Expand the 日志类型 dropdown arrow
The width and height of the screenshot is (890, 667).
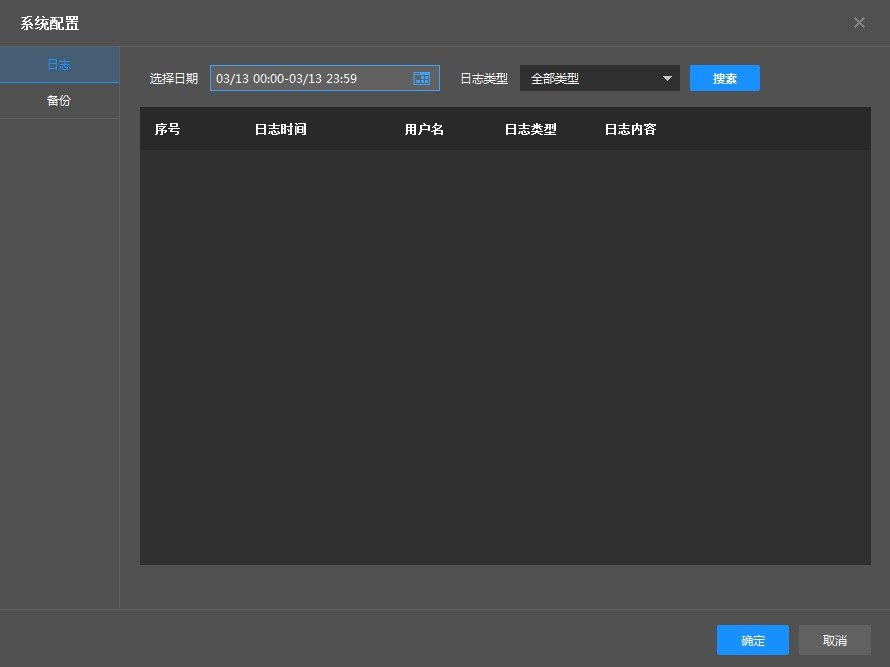pos(667,78)
